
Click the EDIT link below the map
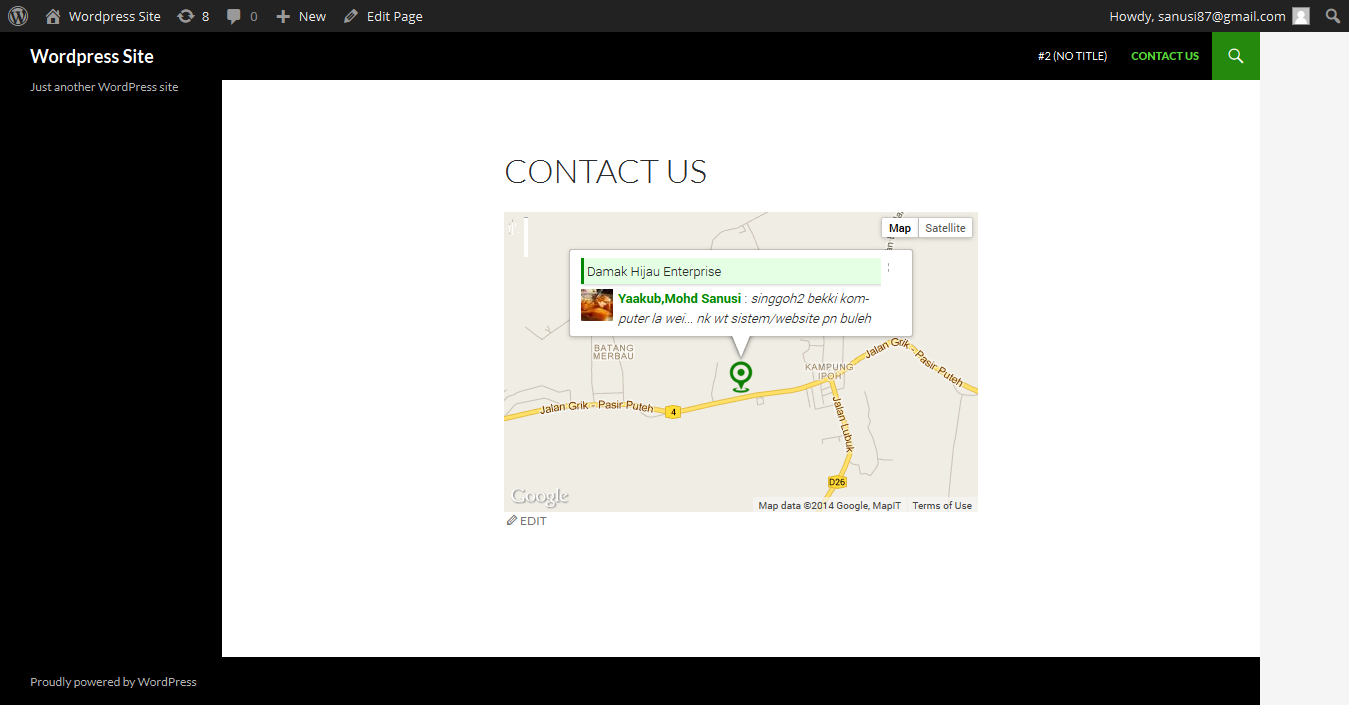(527, 521)
